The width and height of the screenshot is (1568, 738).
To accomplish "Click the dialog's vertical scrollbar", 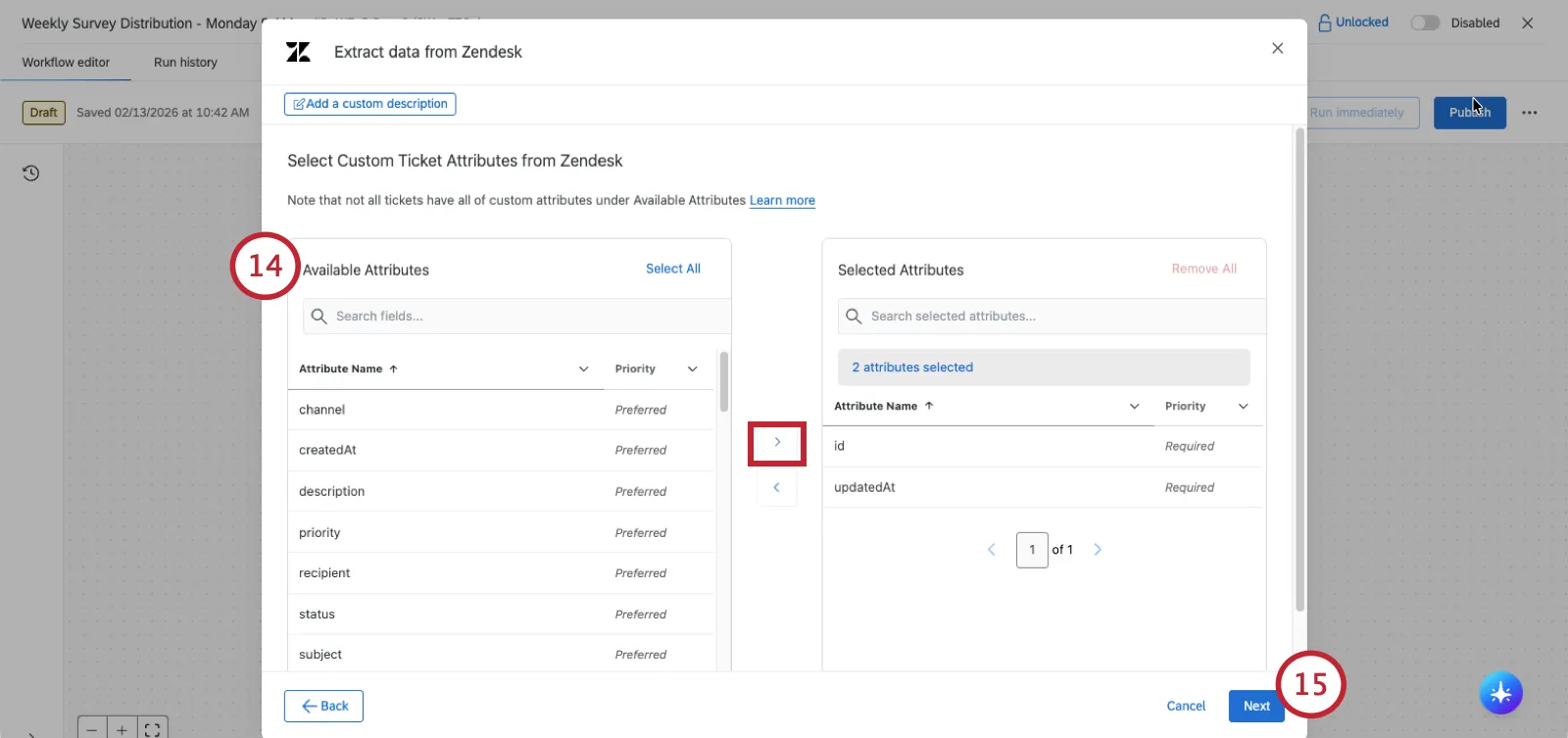I will [x=1300, y=370].
